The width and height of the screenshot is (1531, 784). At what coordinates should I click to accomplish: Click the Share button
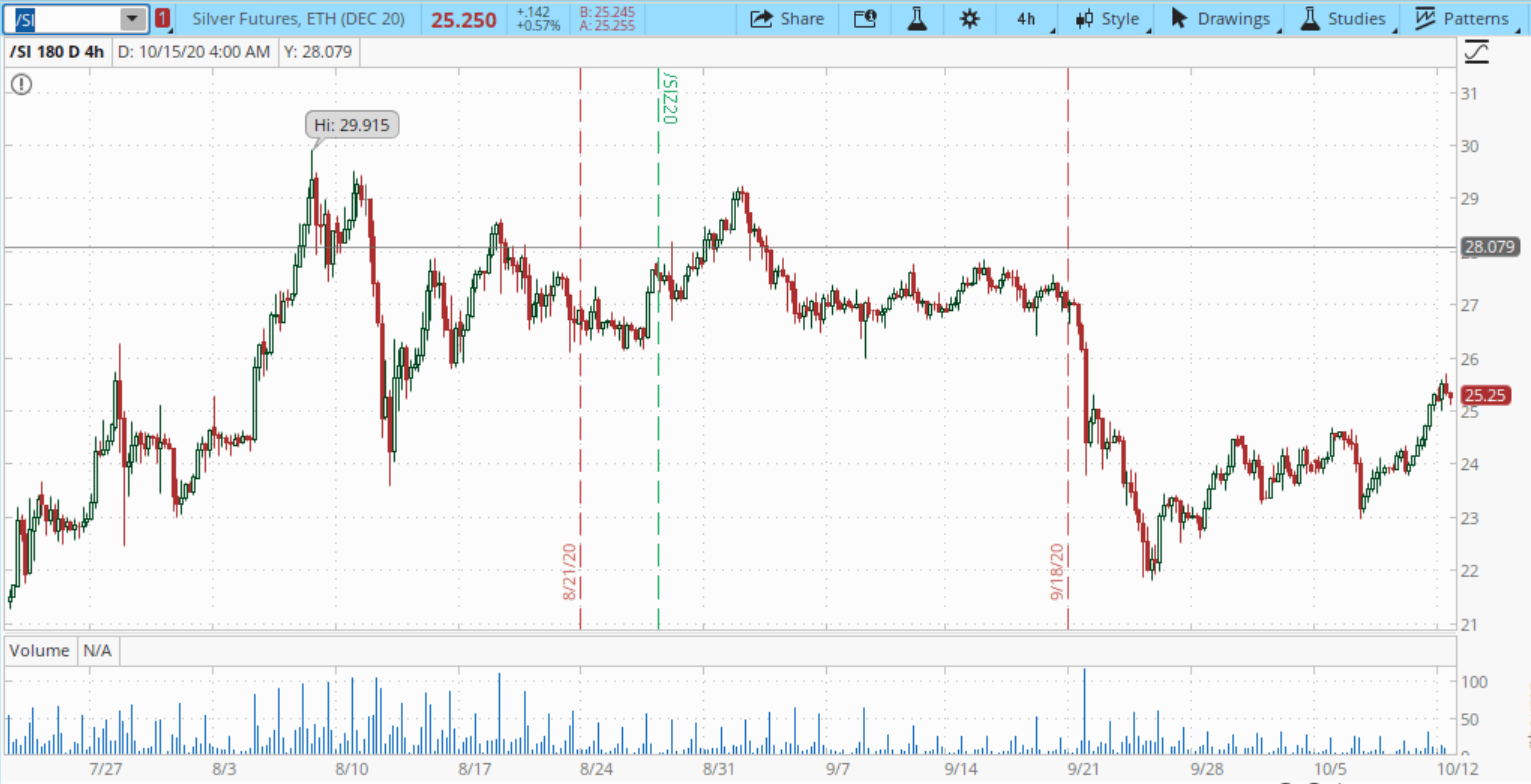click(787, 19)
